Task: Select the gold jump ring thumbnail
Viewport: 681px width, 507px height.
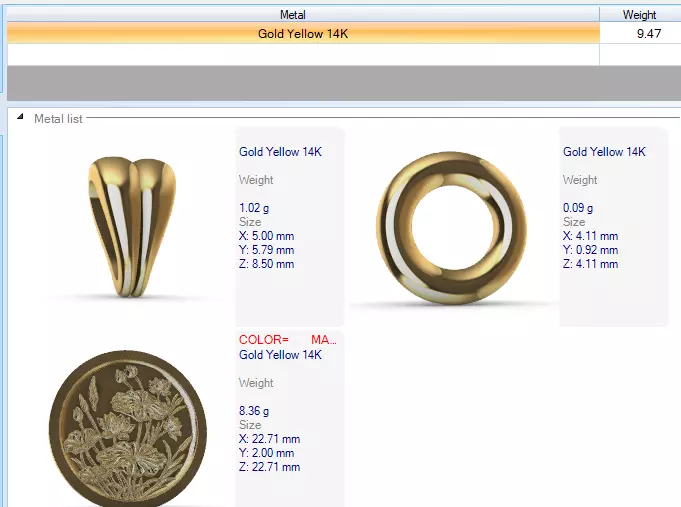Action: (452, 228)
